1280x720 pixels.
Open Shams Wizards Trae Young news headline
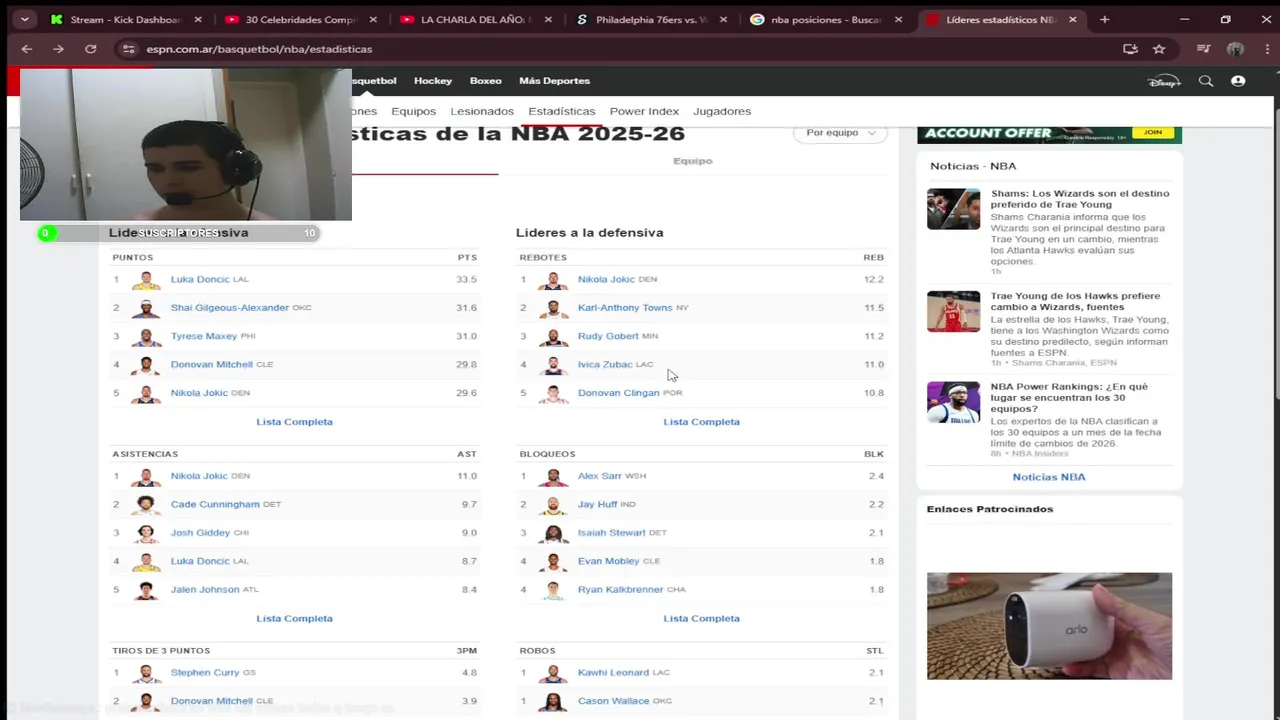pyautogui.click(x=1080, y=199)
